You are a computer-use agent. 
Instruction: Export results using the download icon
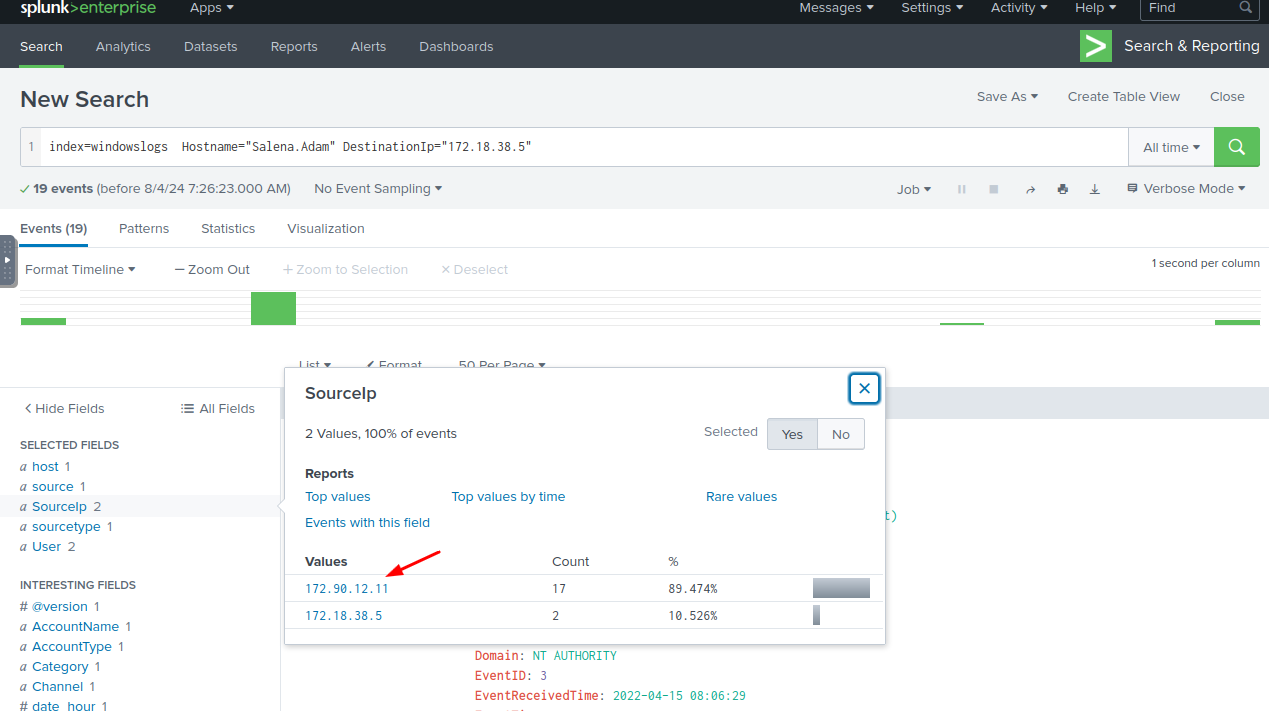point(1094,189)
